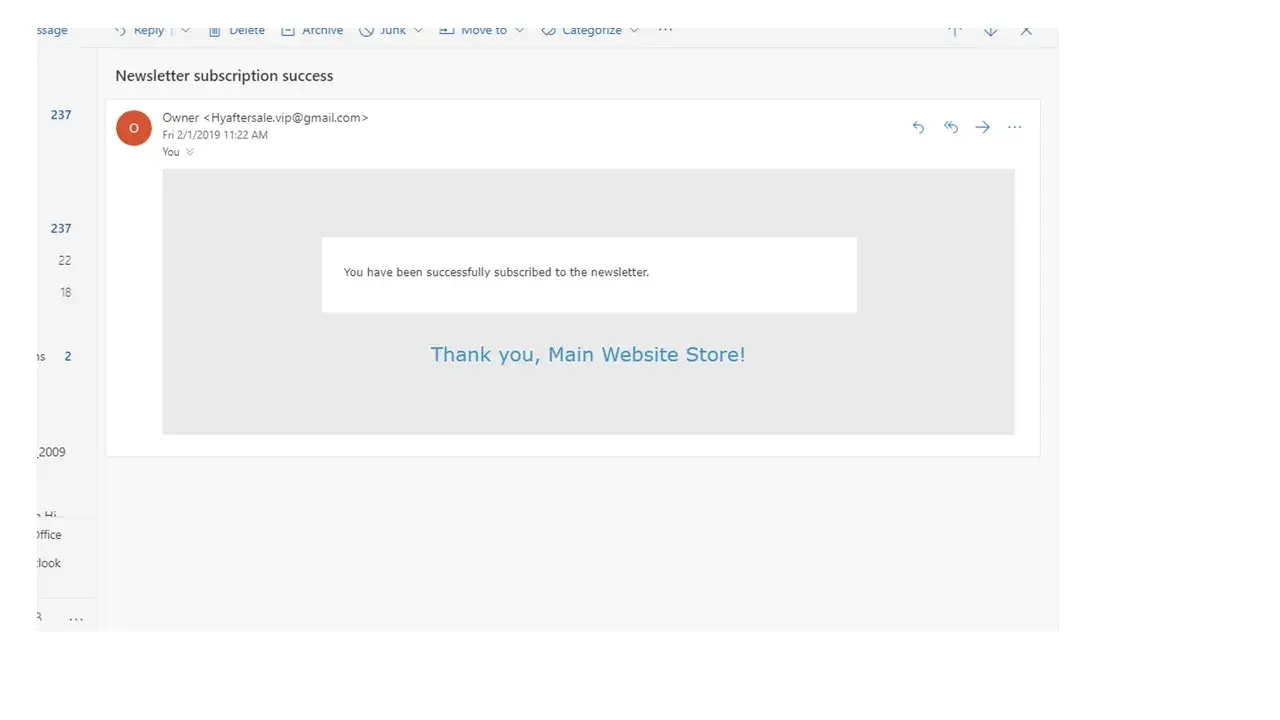The width and height of the screenshot is (1280, 720).
Task: Go to next message with down arrow
Action: (x=990, y=30)
